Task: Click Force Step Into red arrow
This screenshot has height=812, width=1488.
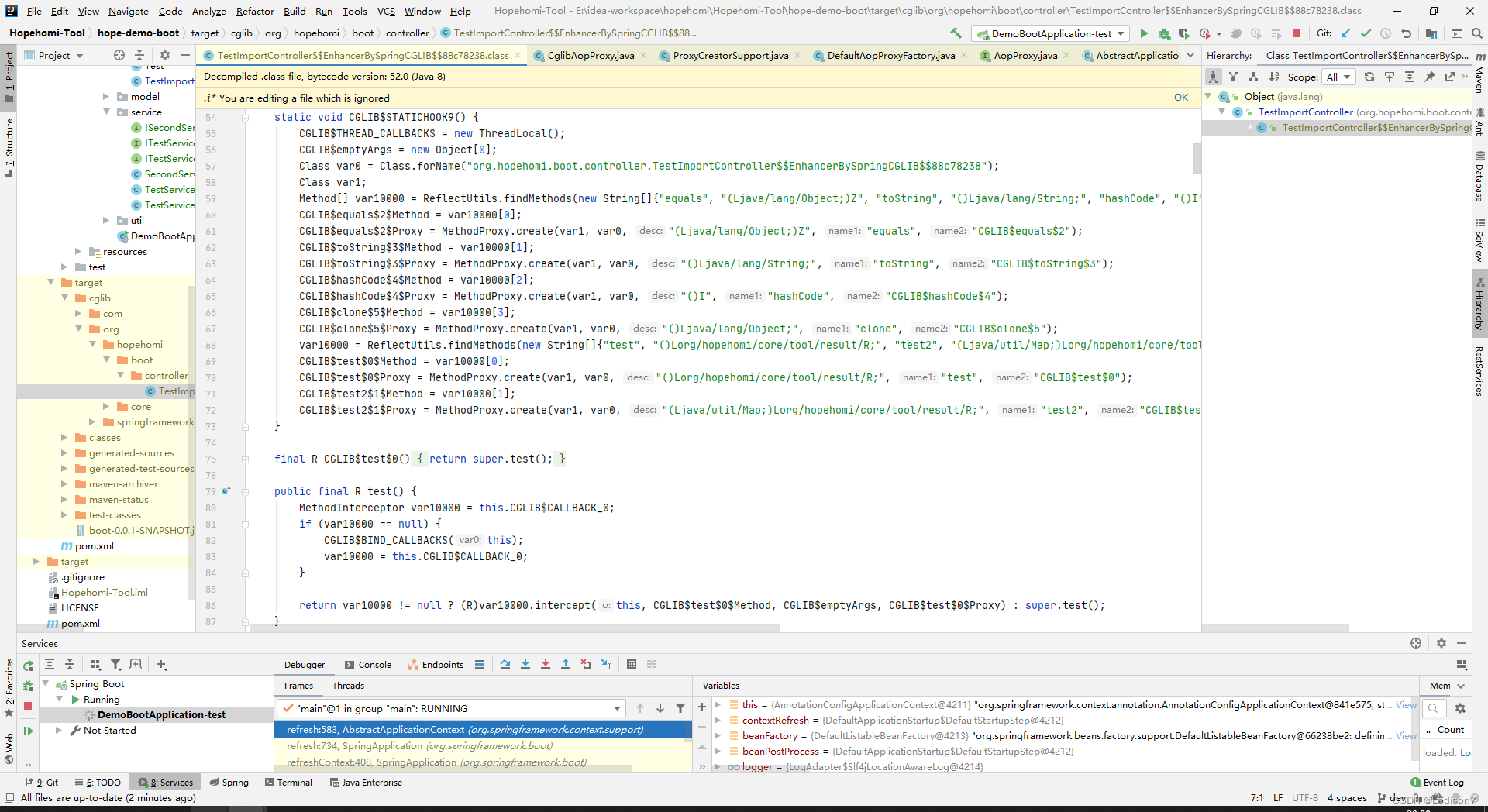Action: 546,664
